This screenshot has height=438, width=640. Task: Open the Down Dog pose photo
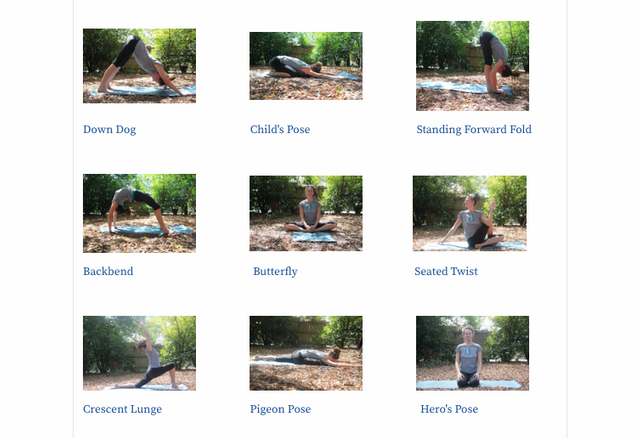pos(139,66)
